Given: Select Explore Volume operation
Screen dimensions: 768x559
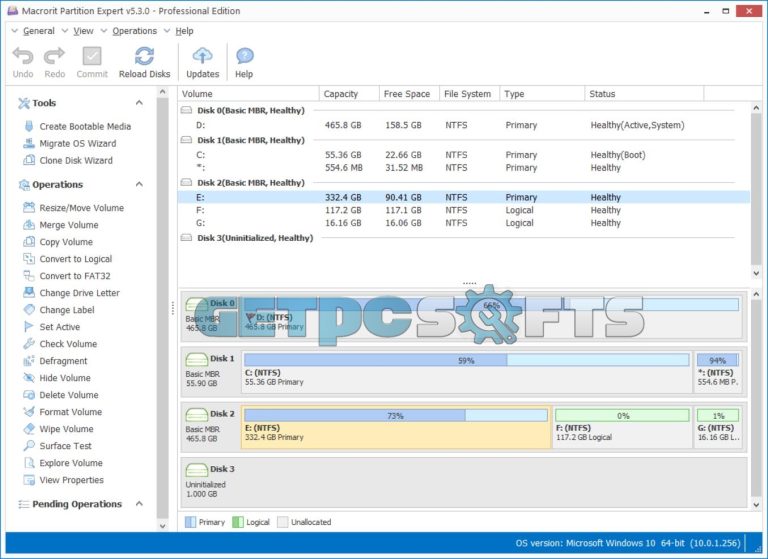Looking at the screenshot, I should [x=63, y=463].
